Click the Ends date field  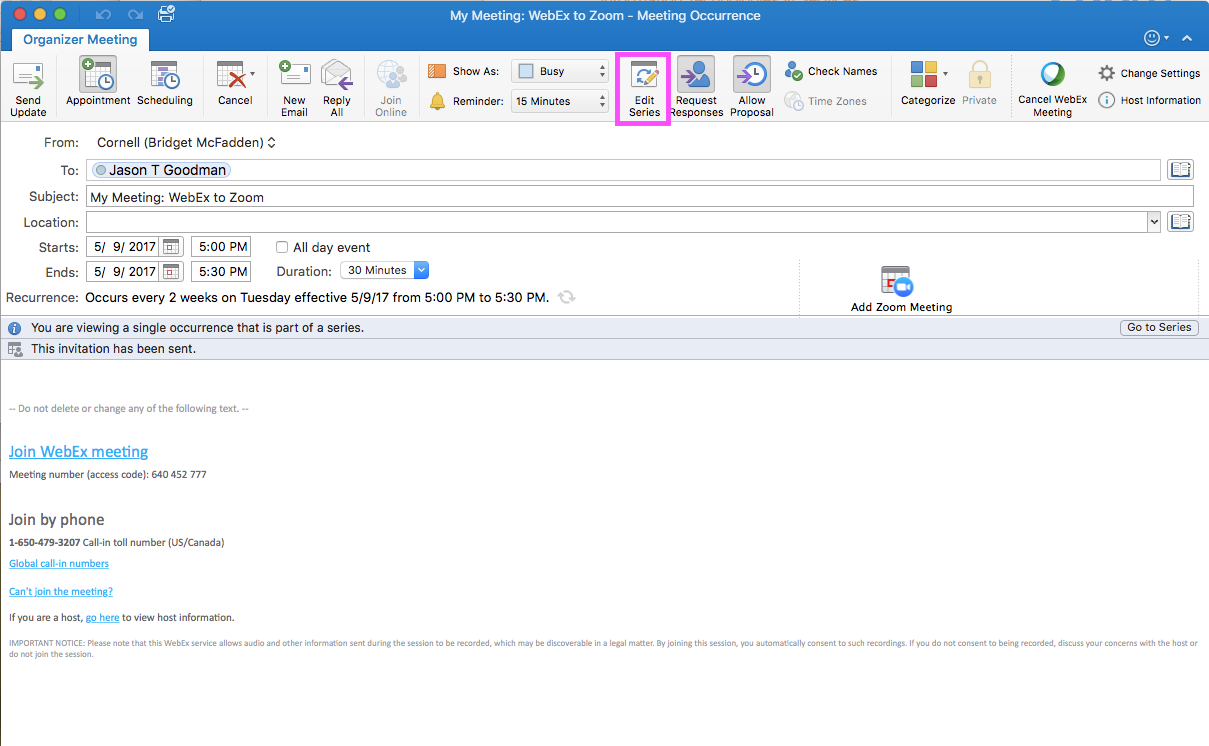123,272
